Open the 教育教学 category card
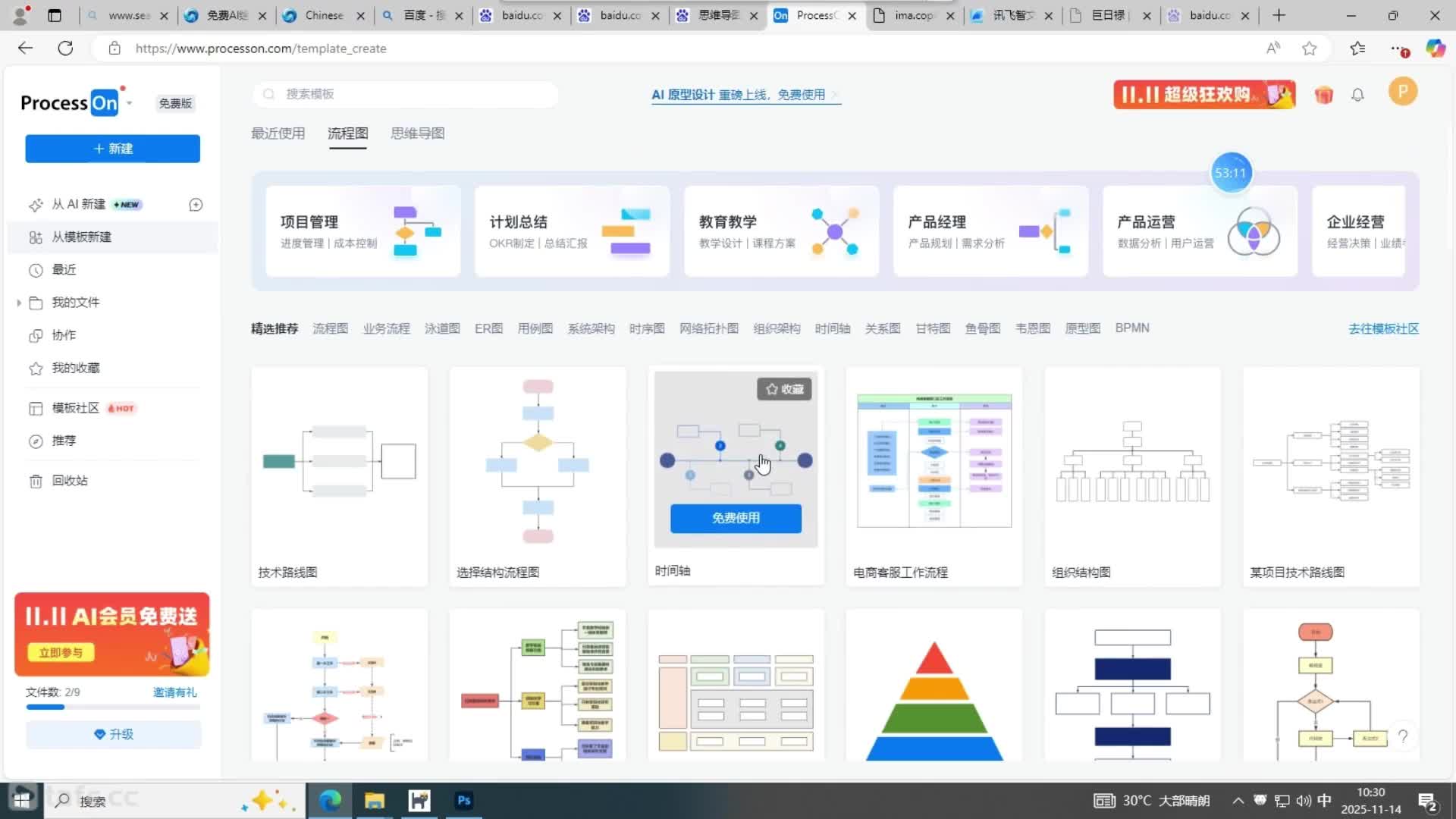Viewport: 1456px width, 819px height. pos(781,231)
